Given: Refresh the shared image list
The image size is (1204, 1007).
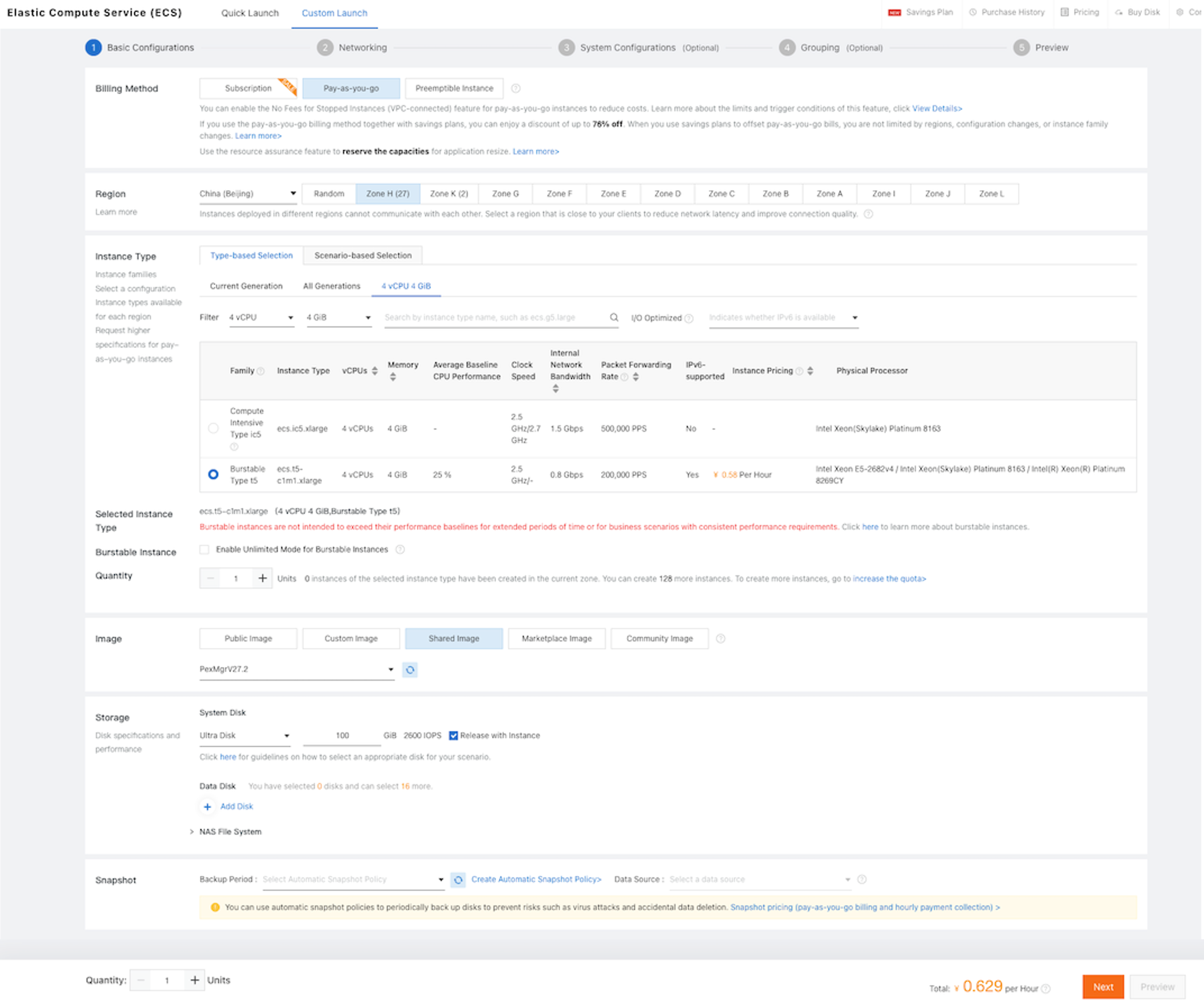Looking at the screenshot, I should click(x=410, y=670).
